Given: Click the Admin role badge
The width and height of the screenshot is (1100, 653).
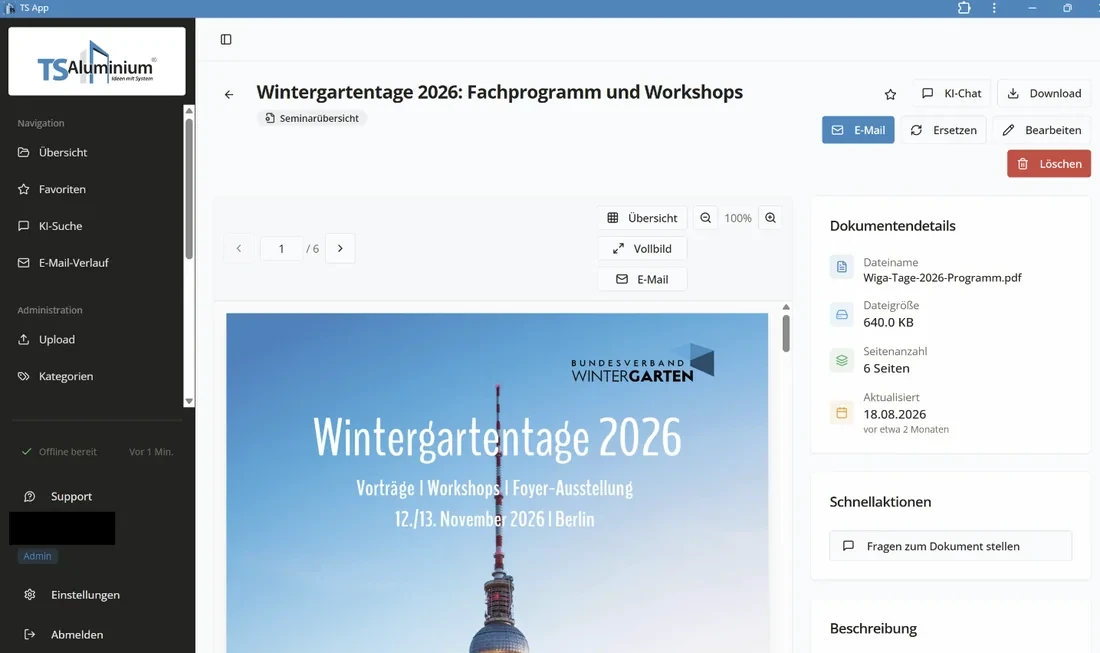Looking at the screenshot, I should pos(37,556).
